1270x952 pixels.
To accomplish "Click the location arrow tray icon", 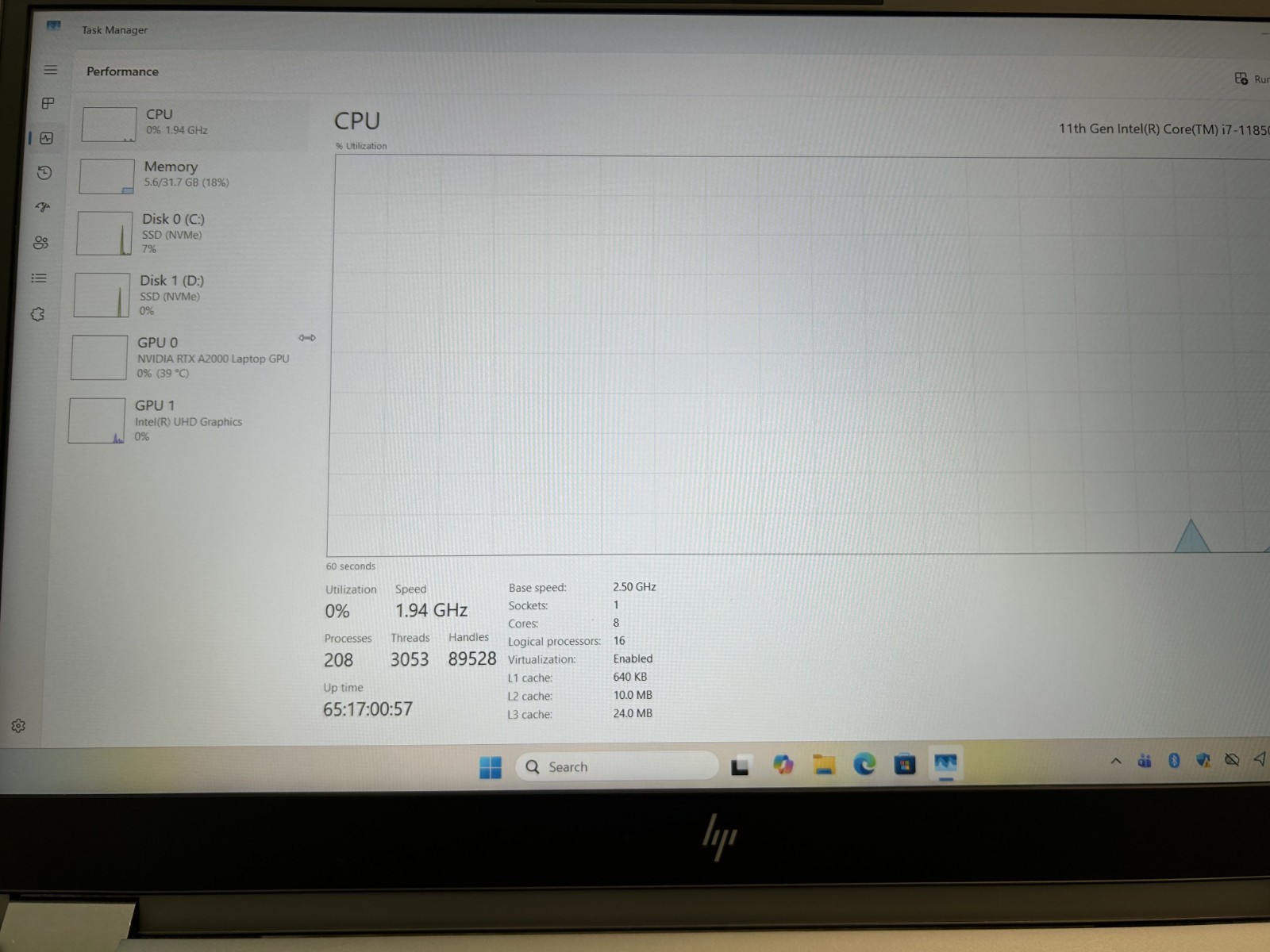I will [1260, 758].
